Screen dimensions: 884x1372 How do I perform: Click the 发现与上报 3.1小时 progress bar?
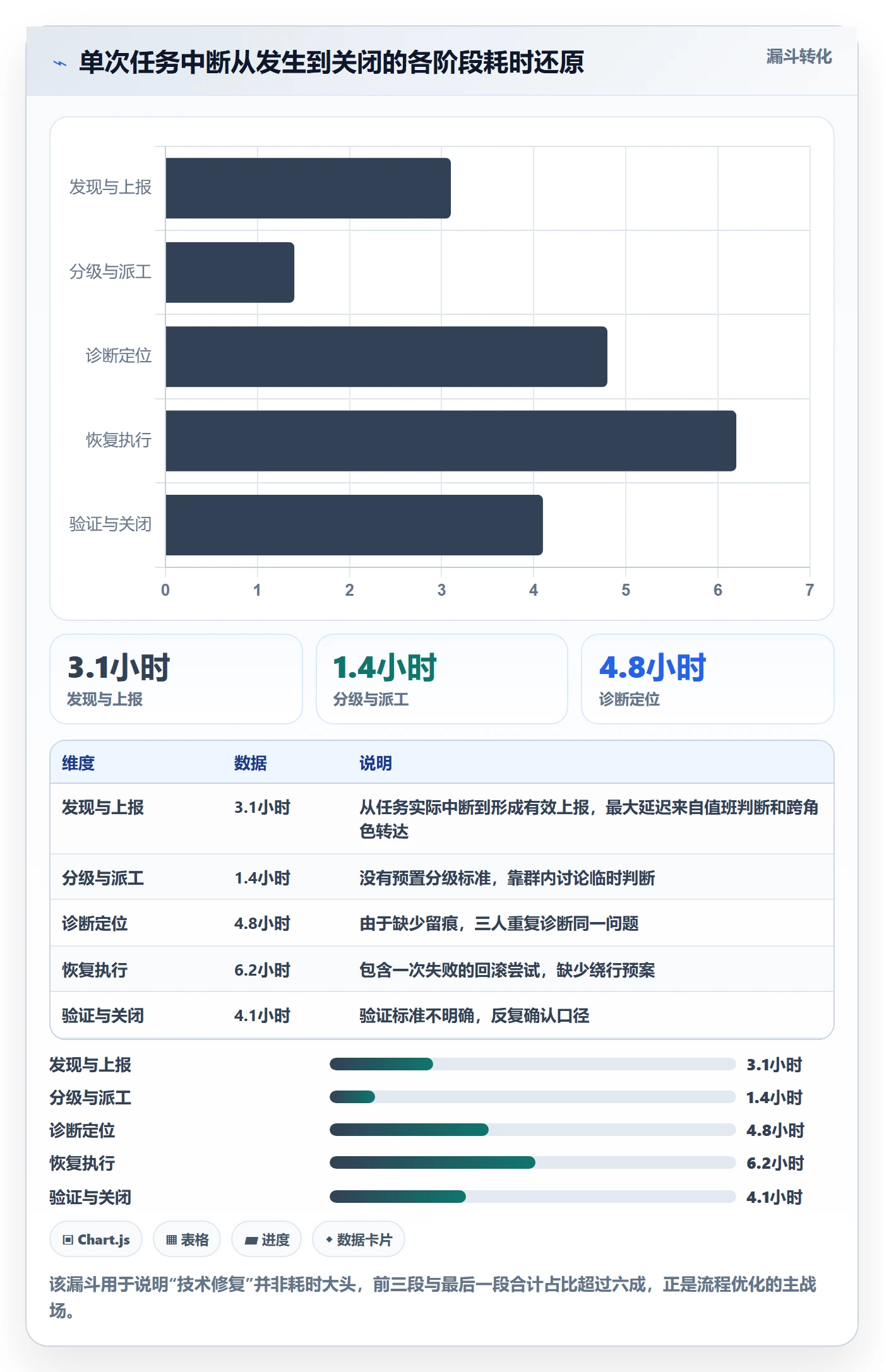[532, 1064]
